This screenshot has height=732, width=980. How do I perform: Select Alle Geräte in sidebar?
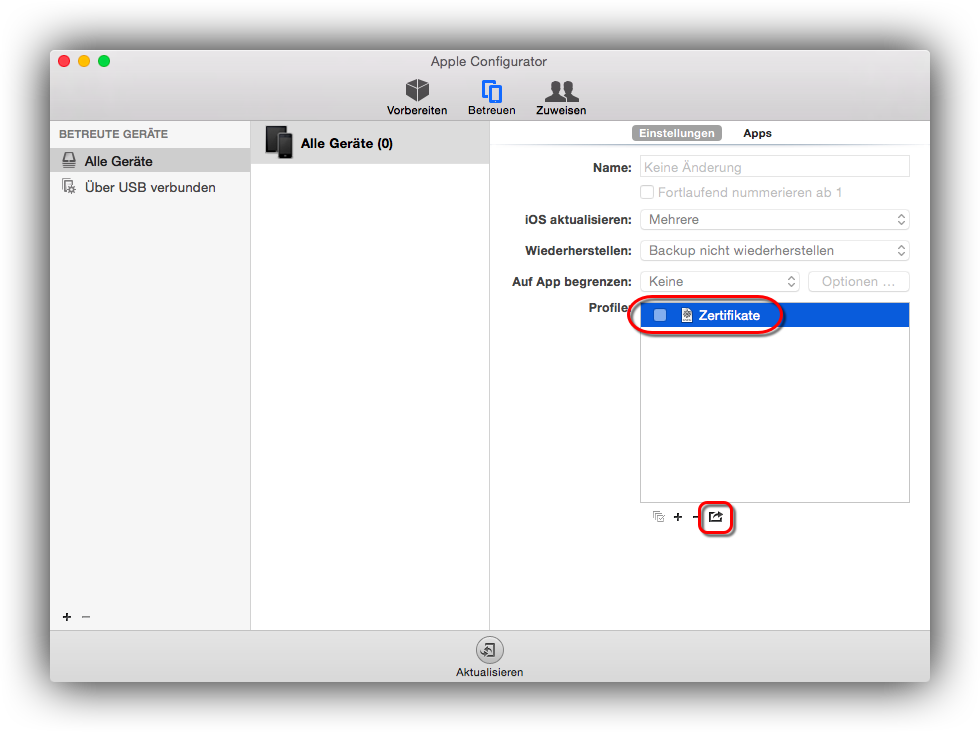(150, 161)
